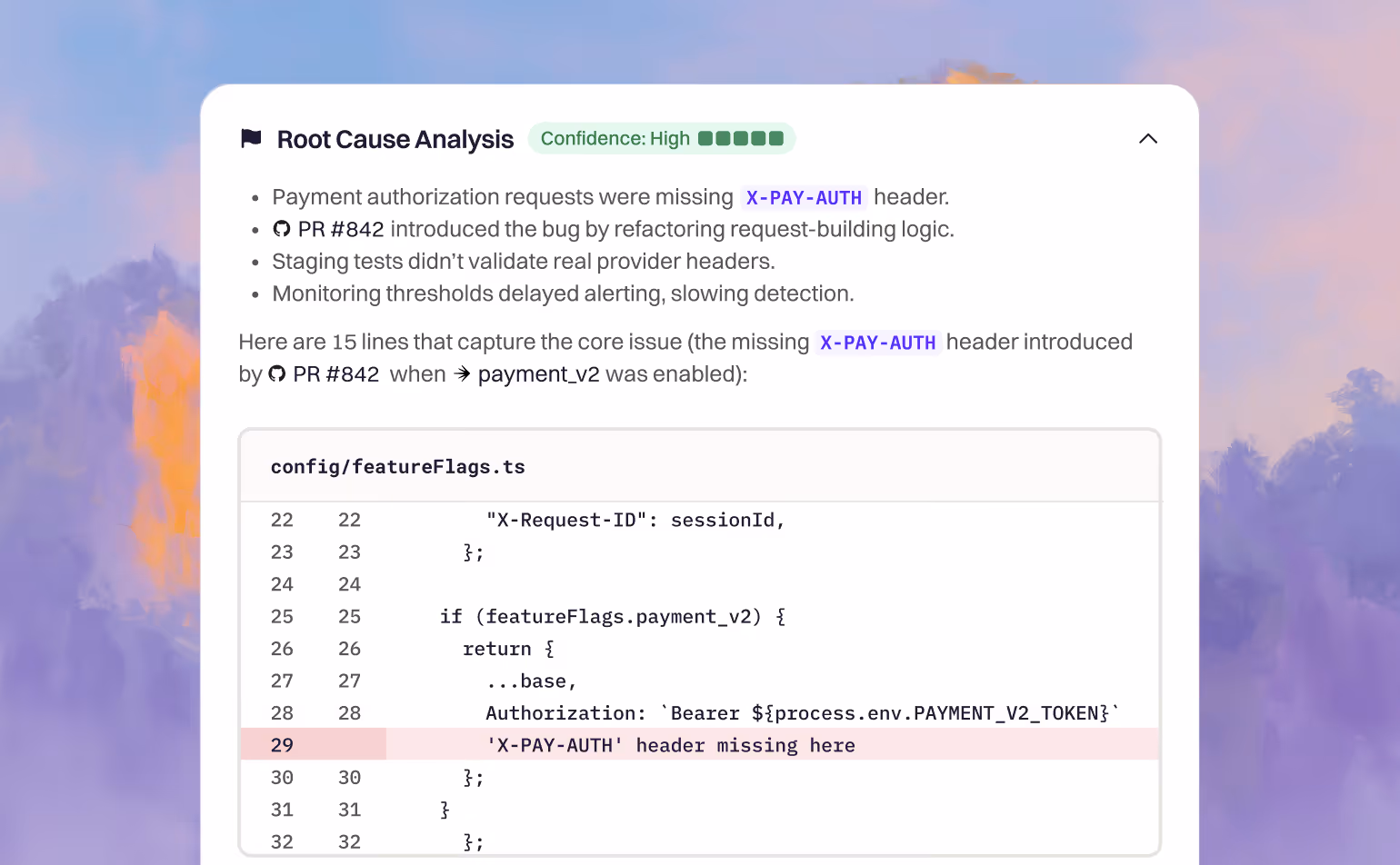Click the arrow icon before payment_v2
The width and height of the screenshot is (1400, 865).
(462, 373)
